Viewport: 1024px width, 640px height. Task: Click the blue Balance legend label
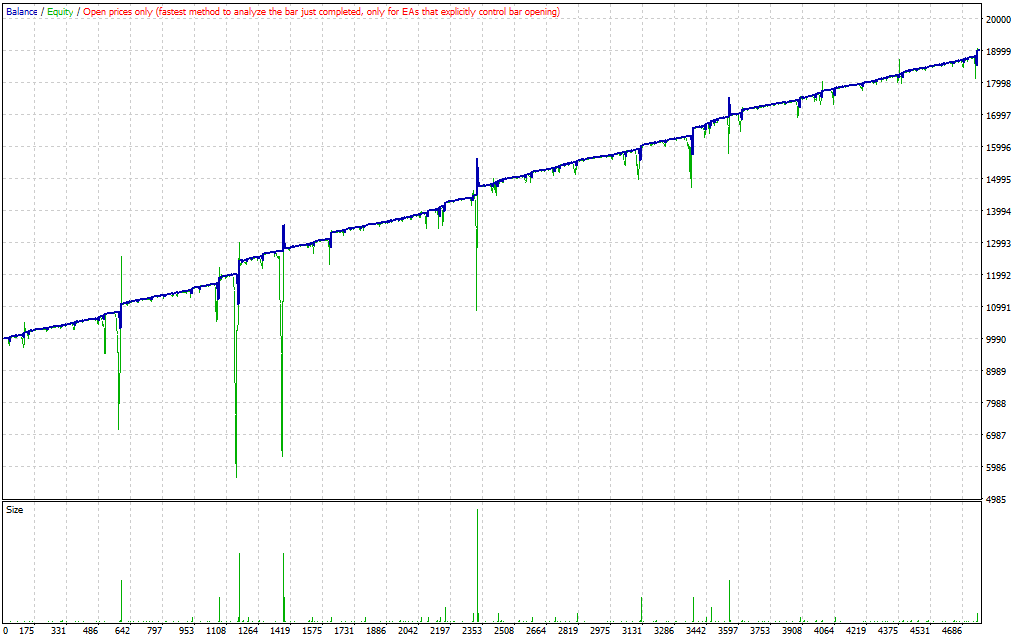(x=21, y=12)
